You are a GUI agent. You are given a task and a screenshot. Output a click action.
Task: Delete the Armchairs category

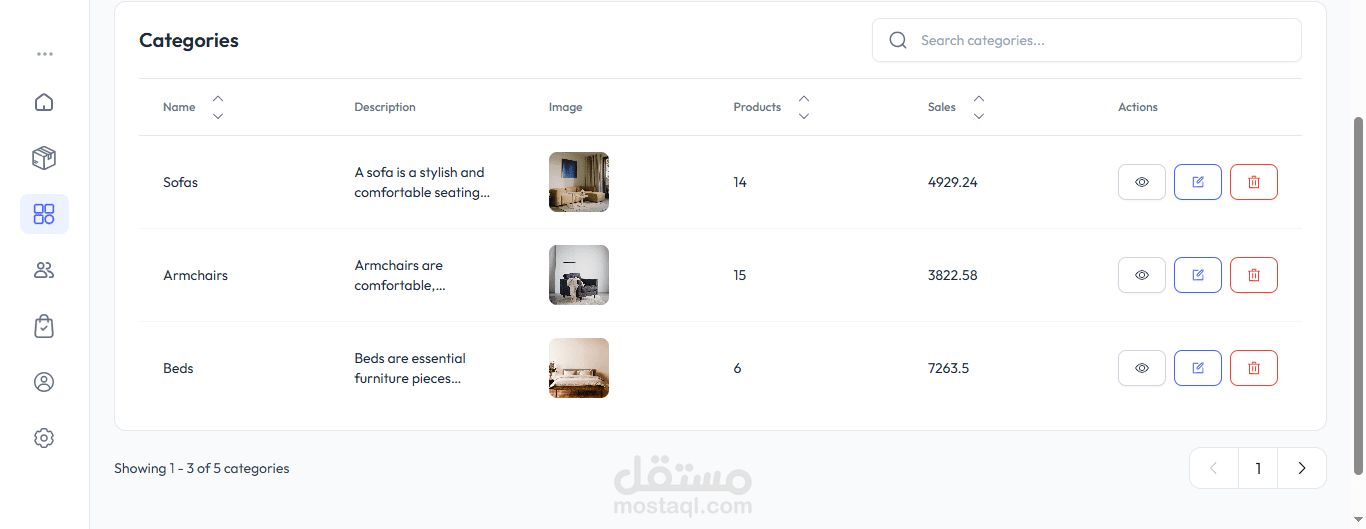pyautogui.click(x=1254, y=275)
